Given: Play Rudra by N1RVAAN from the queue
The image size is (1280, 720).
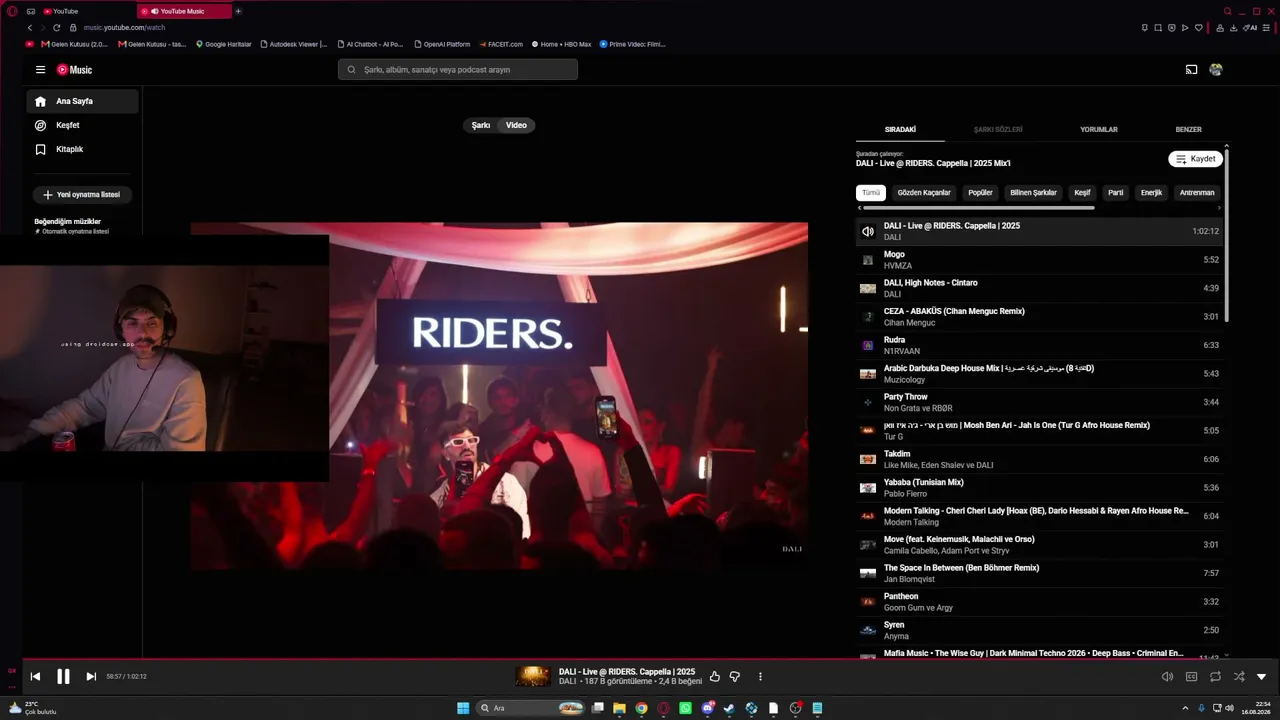Looking at the screenshot, I should (x=1039, y=345).
